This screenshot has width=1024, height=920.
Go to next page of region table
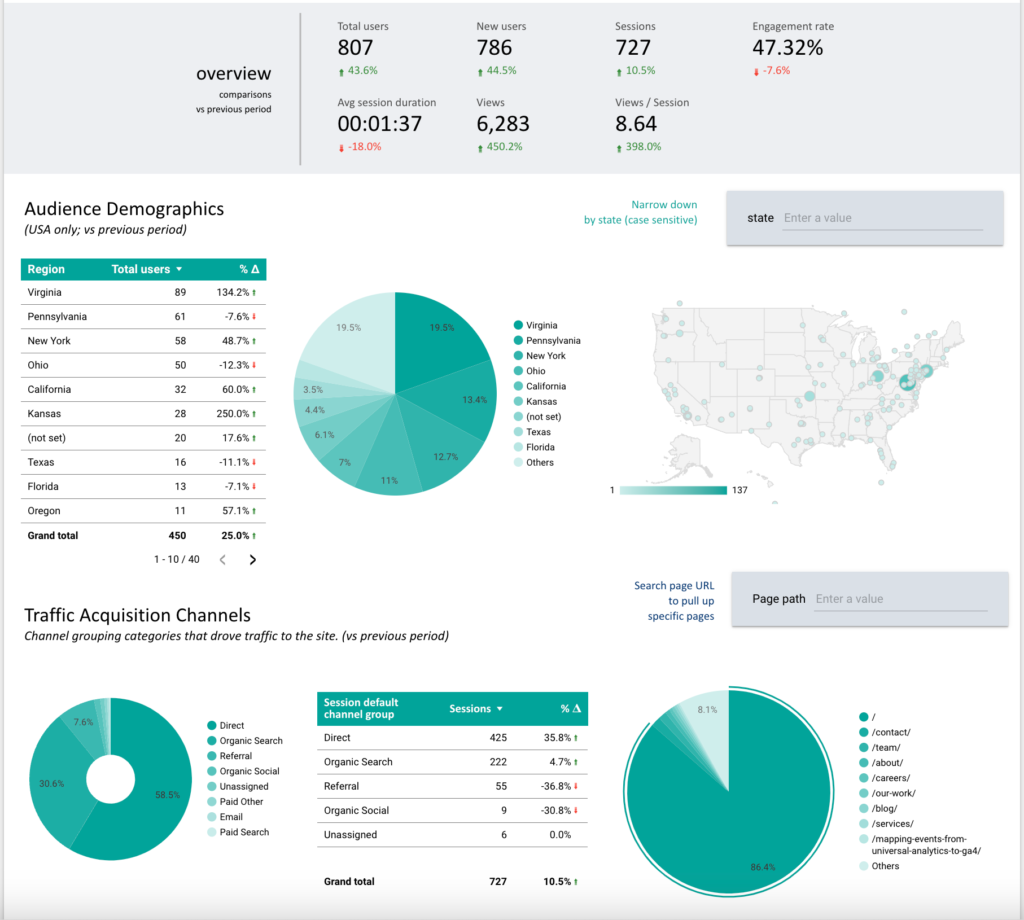[x=252, y=560]
